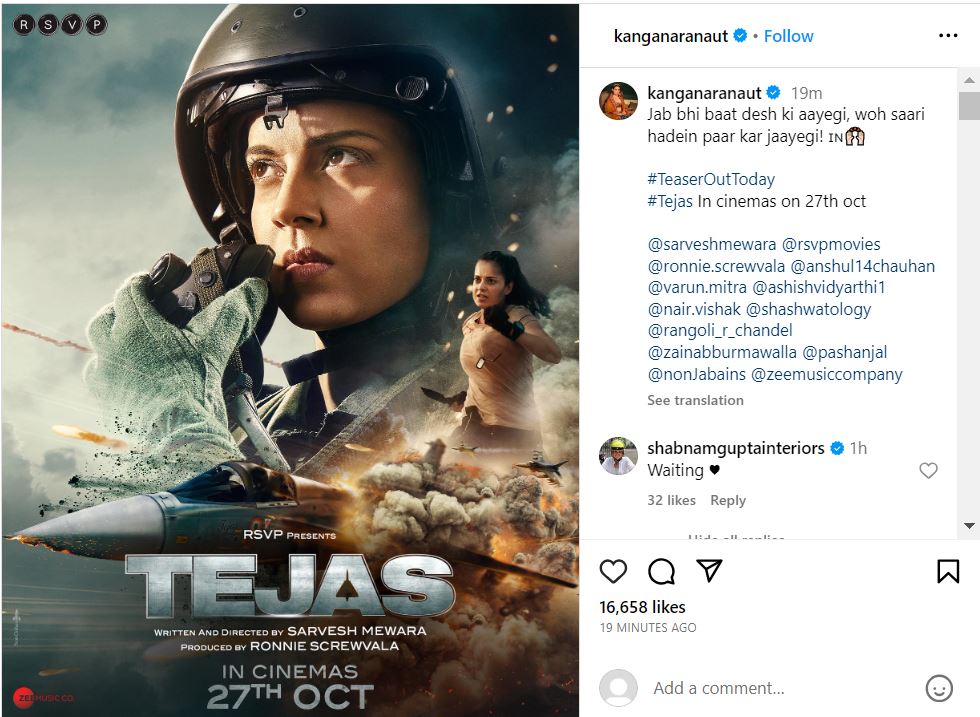The width and height of the screenshot is (980, 717).
Task: Open #Tejas hashtag link
Action: tap(670, 201)
